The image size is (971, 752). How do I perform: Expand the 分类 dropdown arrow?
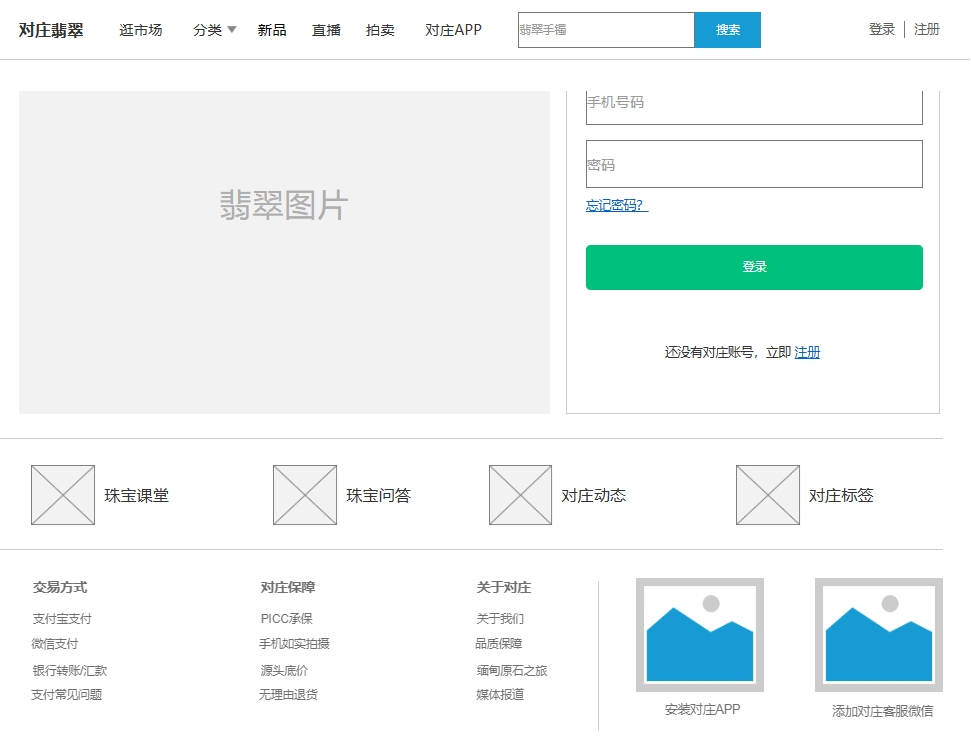coord(232,29)
